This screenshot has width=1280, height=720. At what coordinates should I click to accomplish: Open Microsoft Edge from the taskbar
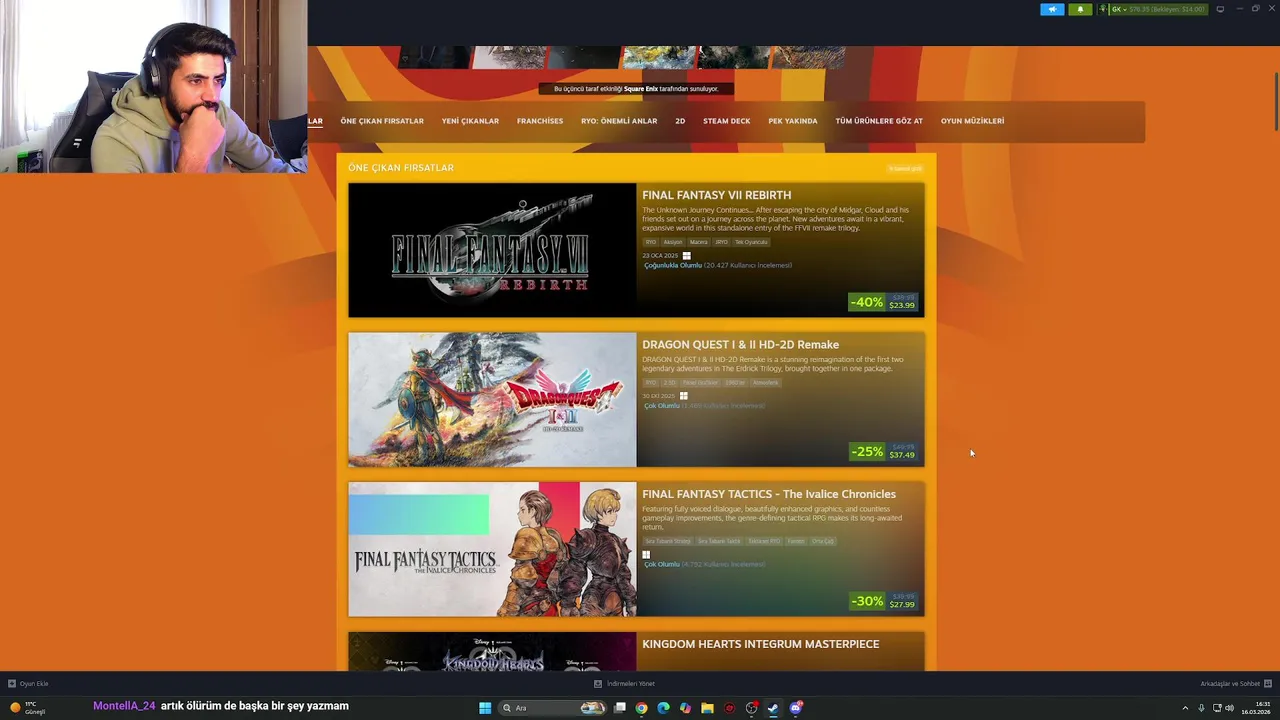tap(663, 708)
